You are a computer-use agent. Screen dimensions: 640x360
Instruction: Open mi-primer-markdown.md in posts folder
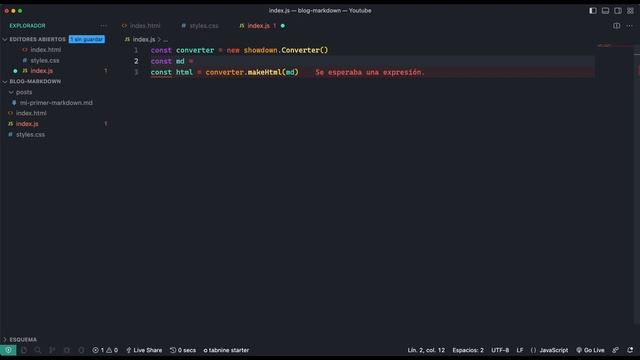56,103
